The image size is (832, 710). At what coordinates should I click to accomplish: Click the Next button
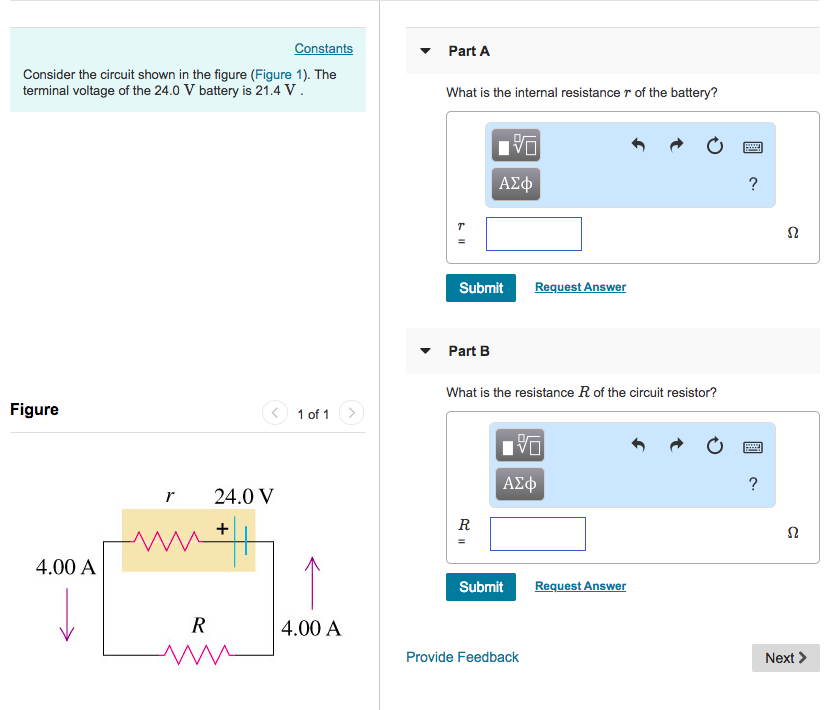point(785,657)
